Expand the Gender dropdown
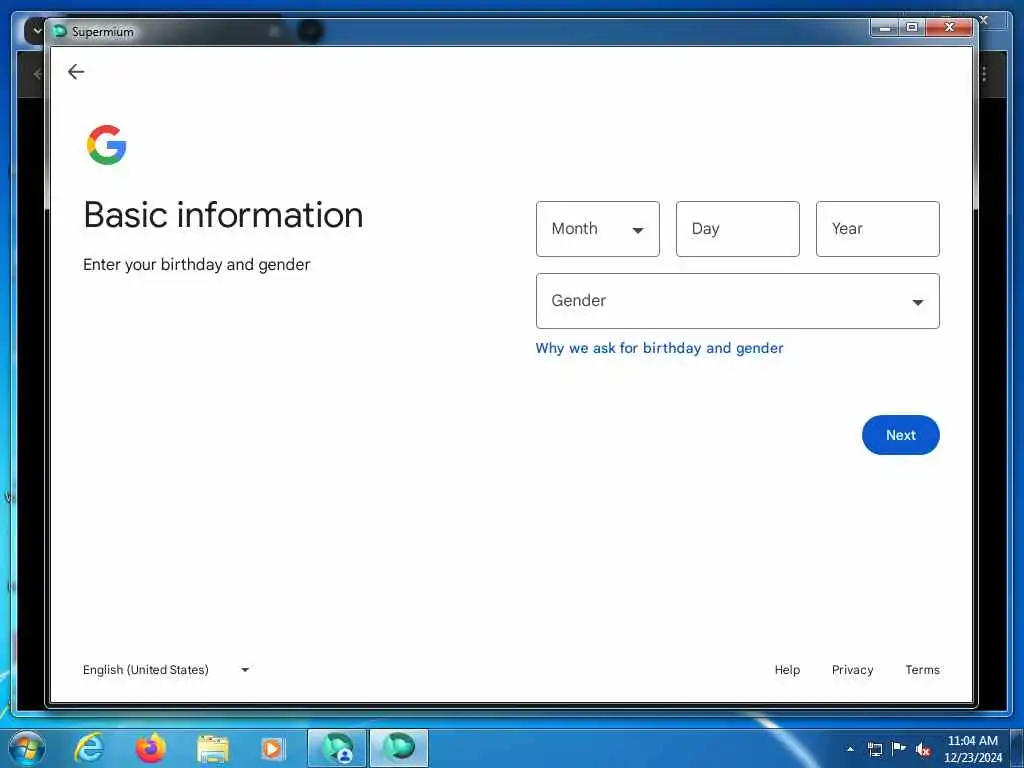 pyautogui.click(x=737, y=301)
